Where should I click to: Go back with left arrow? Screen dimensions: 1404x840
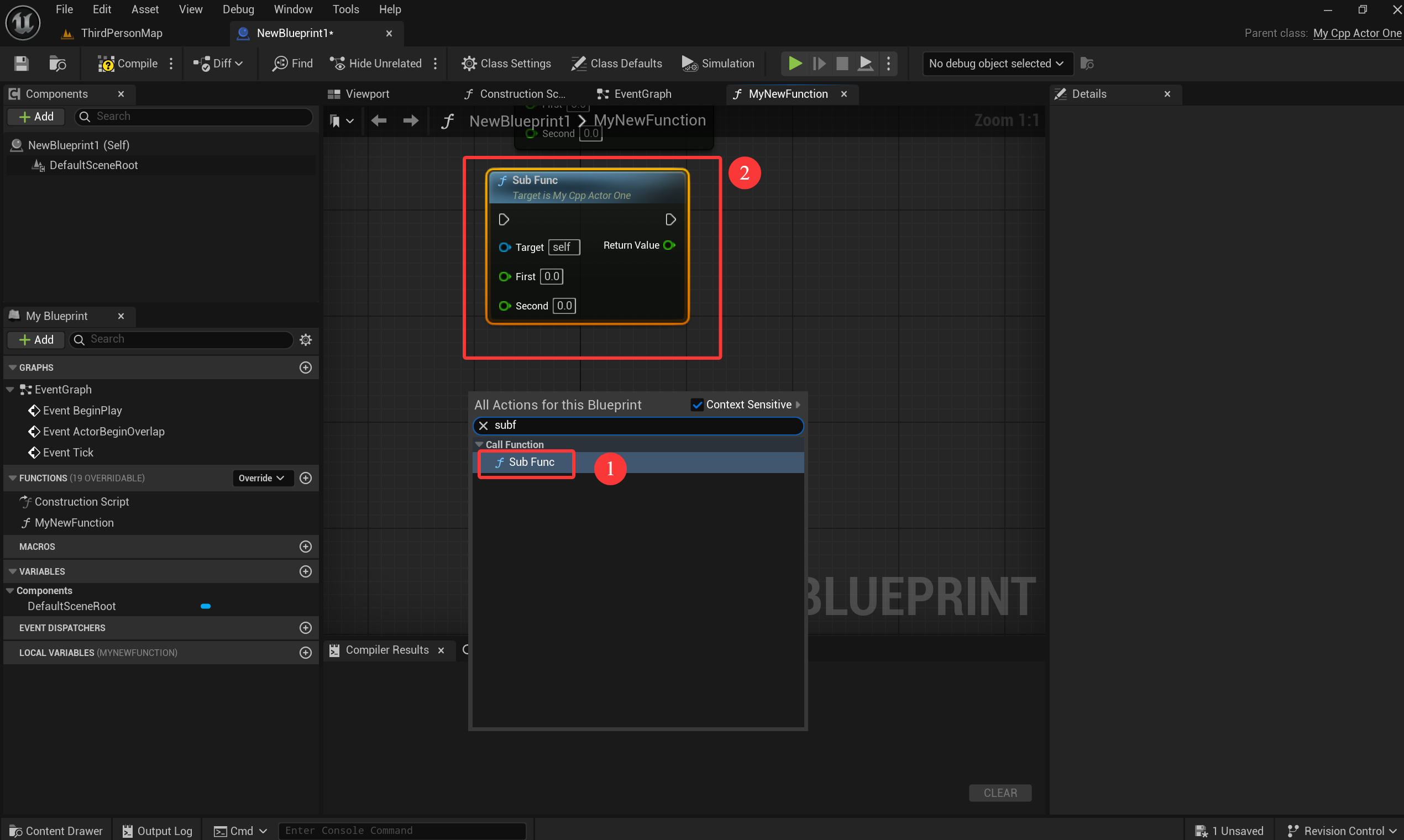(379, 120)
